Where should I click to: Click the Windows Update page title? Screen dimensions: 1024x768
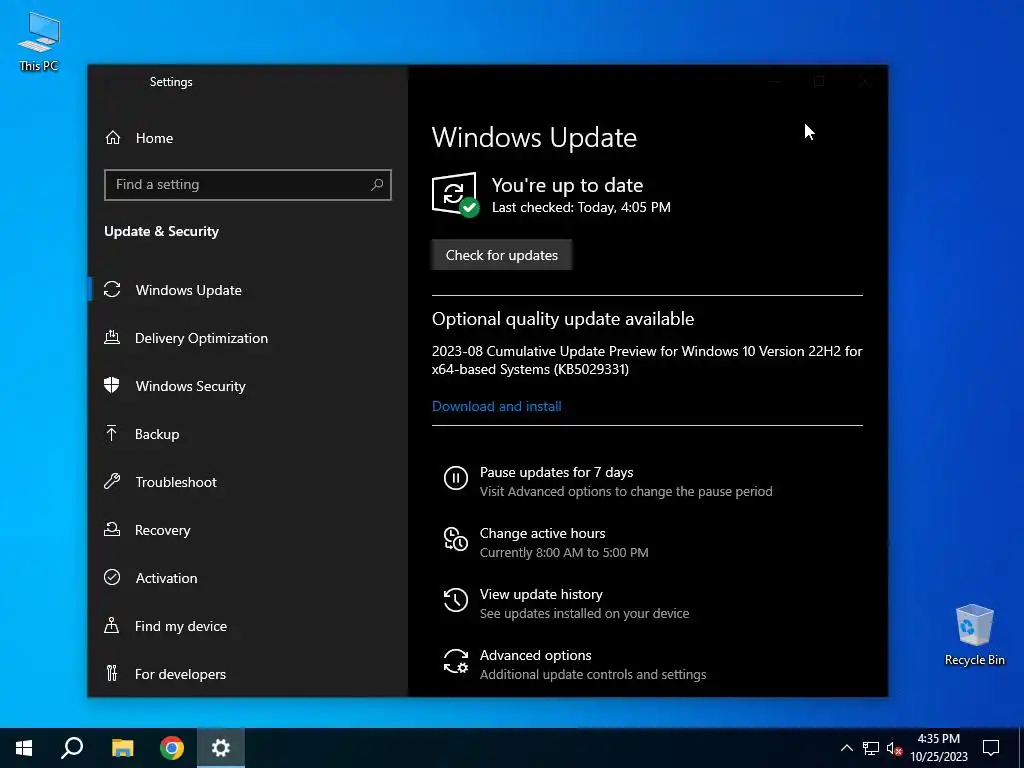534,137
